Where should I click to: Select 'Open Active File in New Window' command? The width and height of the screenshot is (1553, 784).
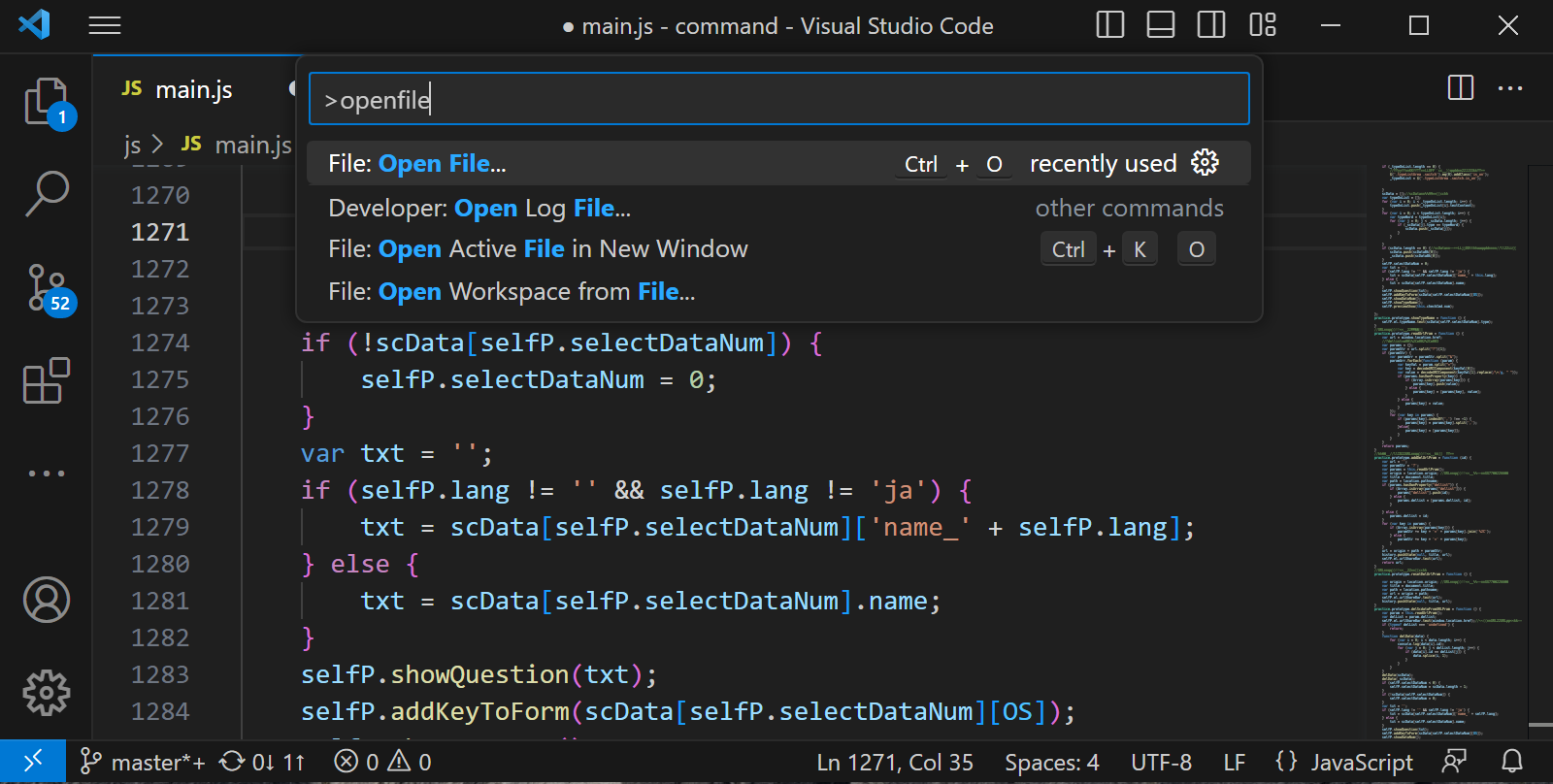[778, 249]
